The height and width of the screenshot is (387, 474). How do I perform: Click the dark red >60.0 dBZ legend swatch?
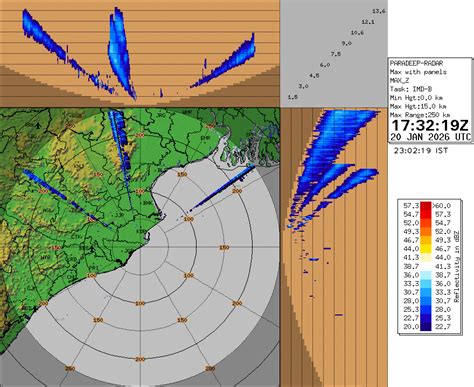click(426, 205)
